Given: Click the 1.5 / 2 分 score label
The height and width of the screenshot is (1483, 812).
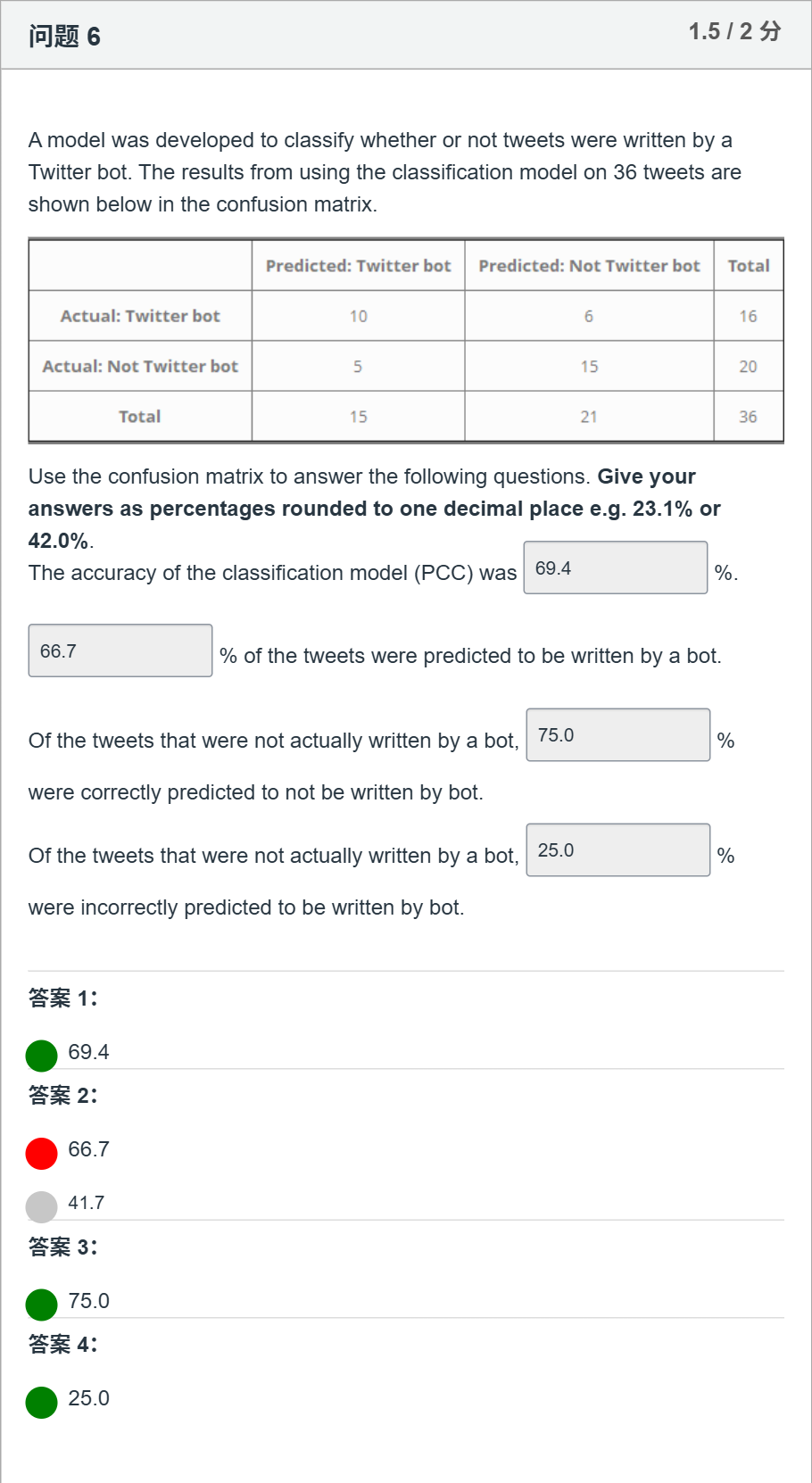Looking at the screenshot, I should (x=734, y=31).
